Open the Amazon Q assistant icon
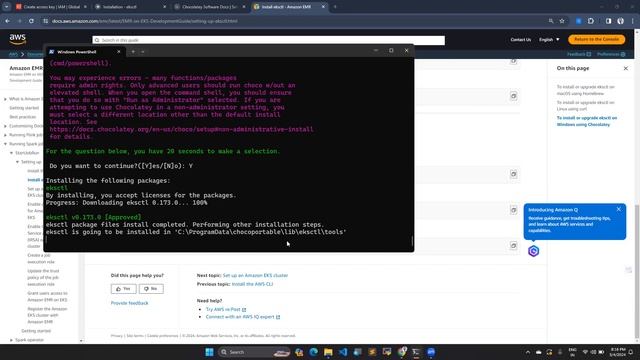Viewport: 640px width, 360px height. pyautogui.click(x=533, y=251)
